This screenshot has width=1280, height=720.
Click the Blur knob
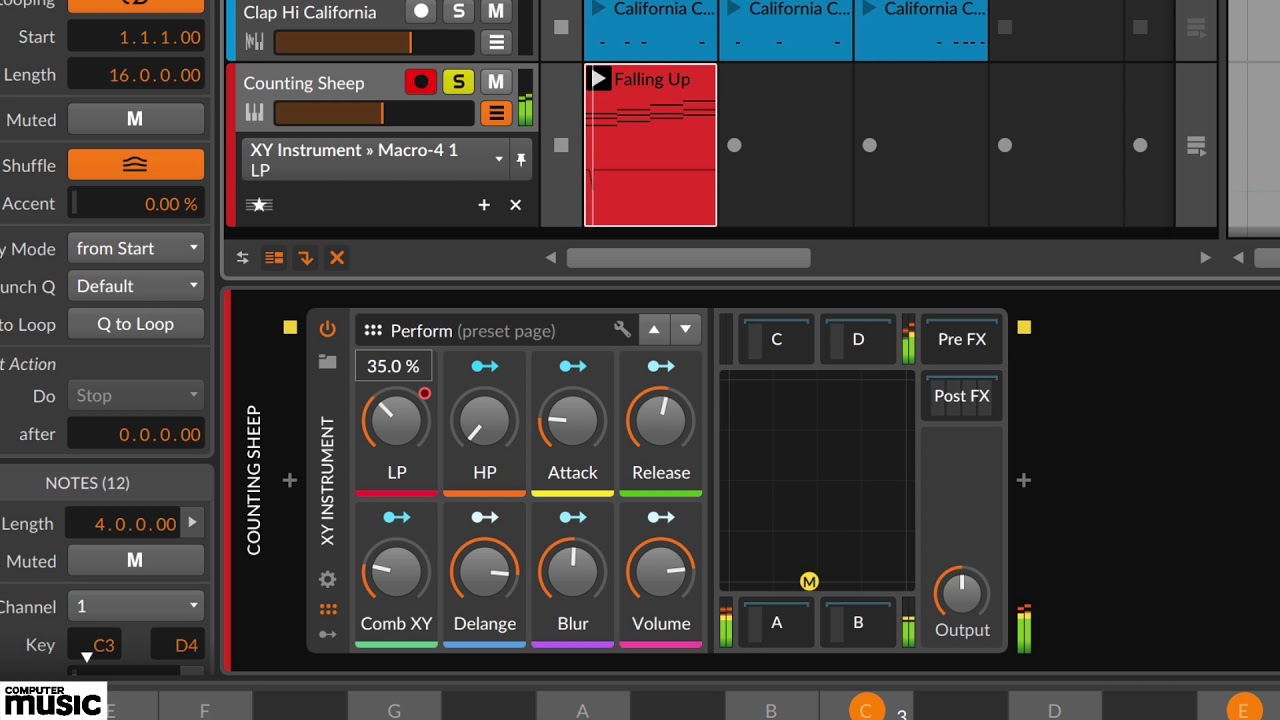point(572,572)
